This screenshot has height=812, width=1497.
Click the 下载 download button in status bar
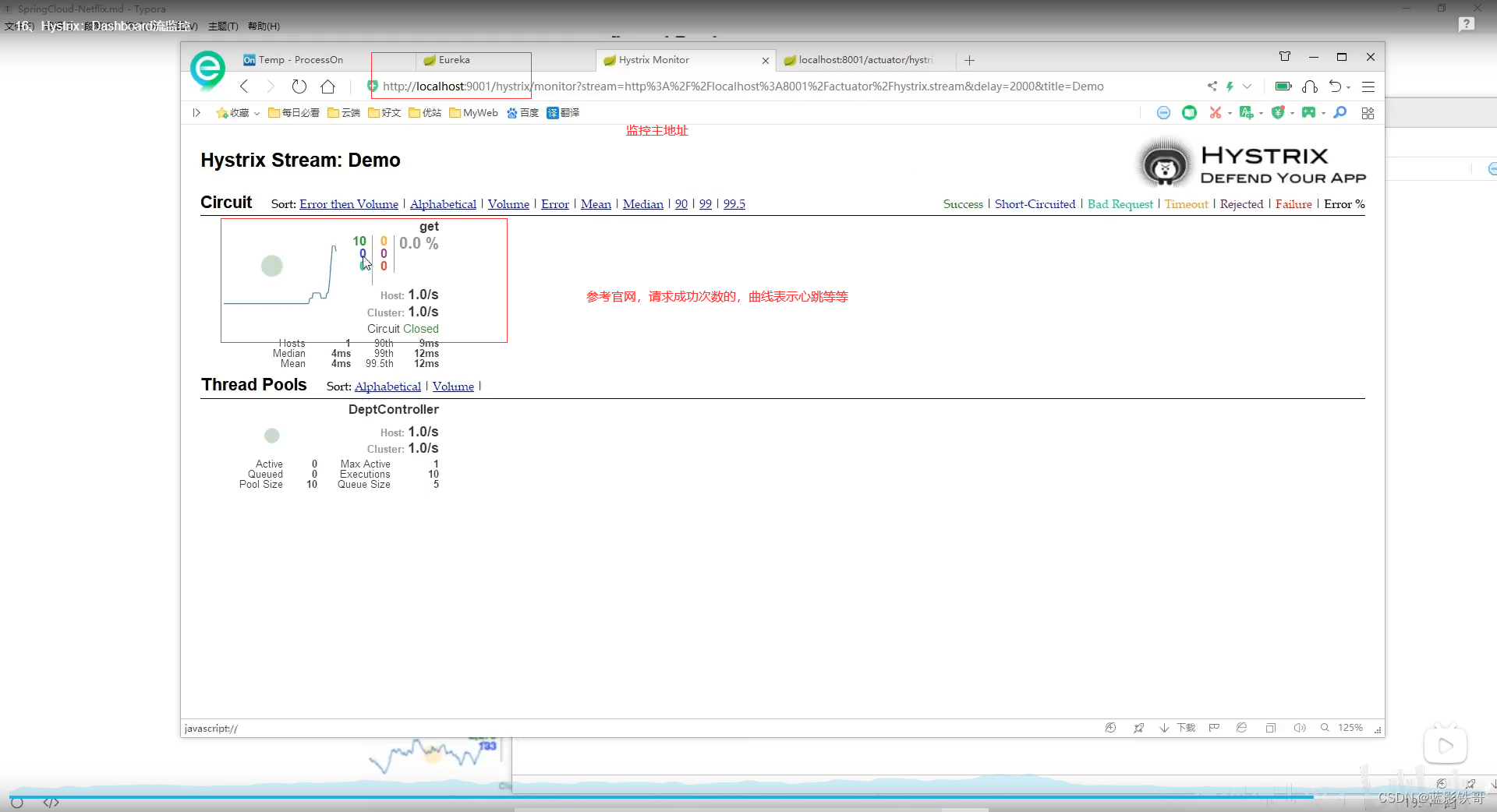tap(1177, 728)
